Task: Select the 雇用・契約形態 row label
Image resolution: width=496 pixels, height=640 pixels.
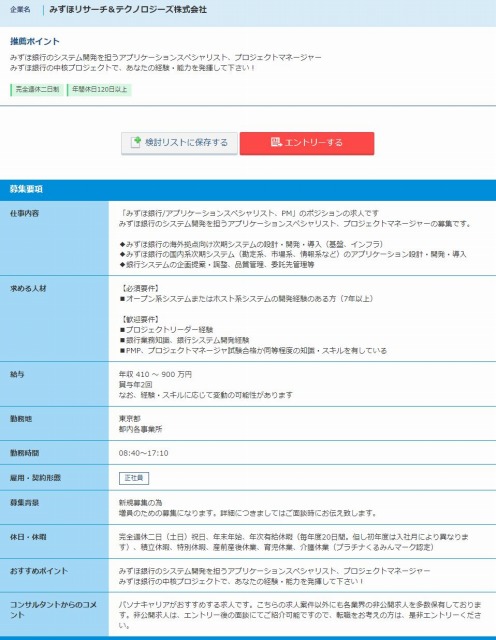Action: [35, 478]
